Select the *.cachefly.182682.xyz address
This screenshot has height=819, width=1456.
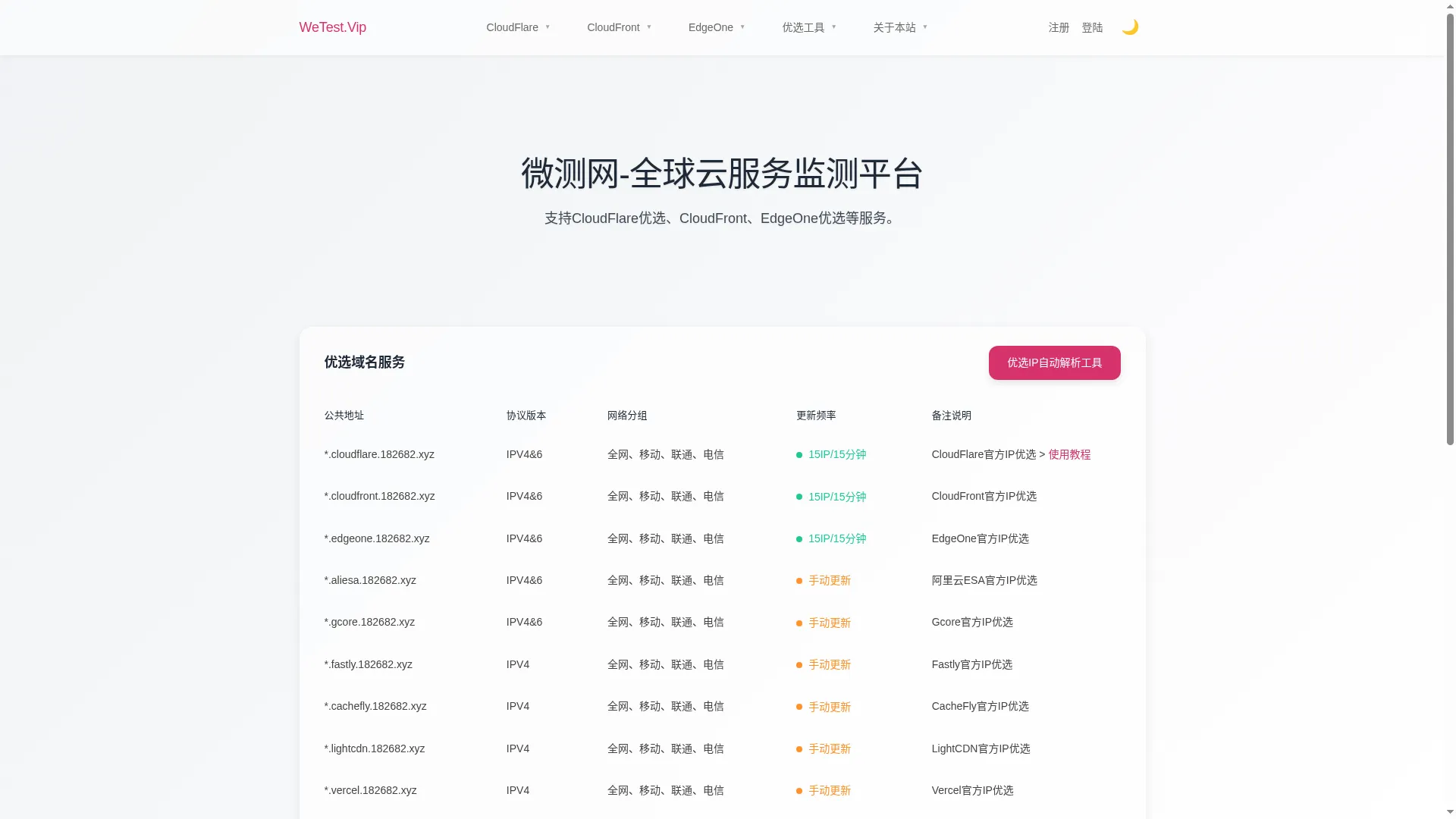375,706
